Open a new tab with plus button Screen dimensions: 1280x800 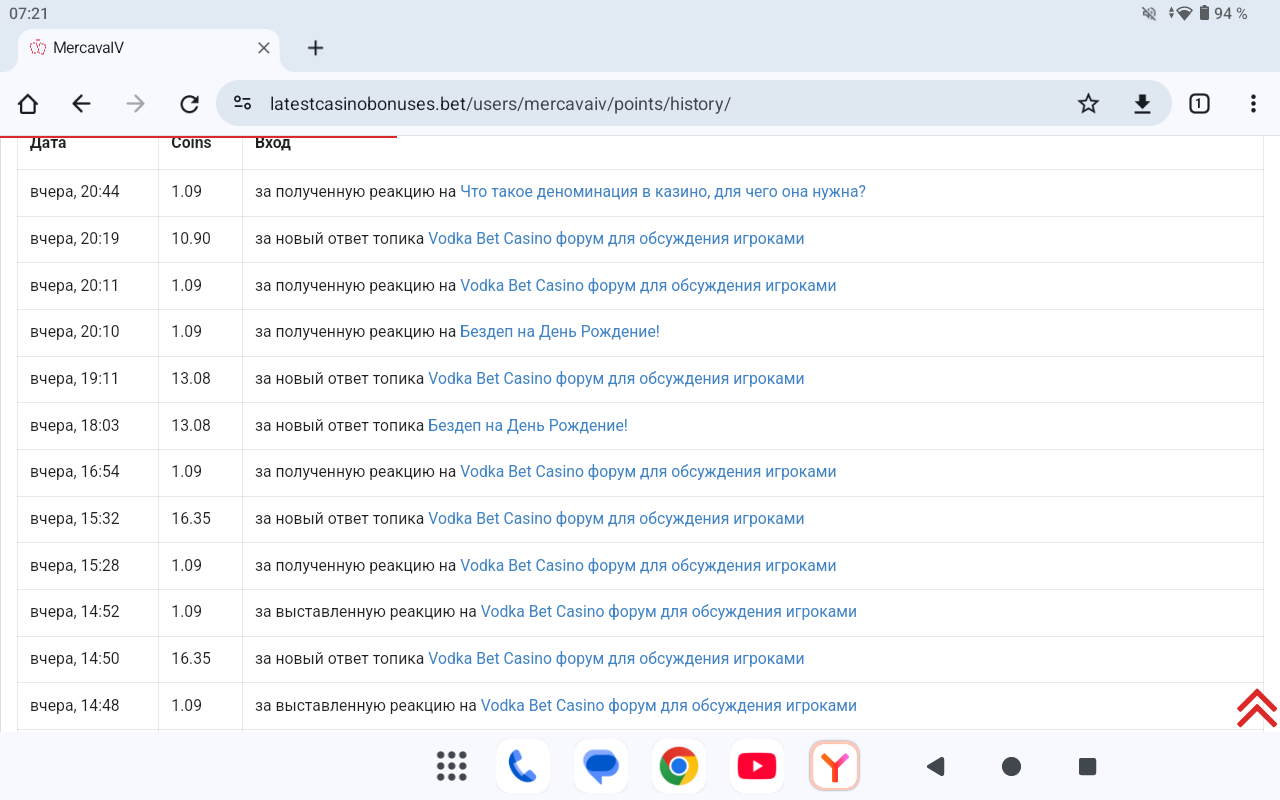[x=316, y=48]
